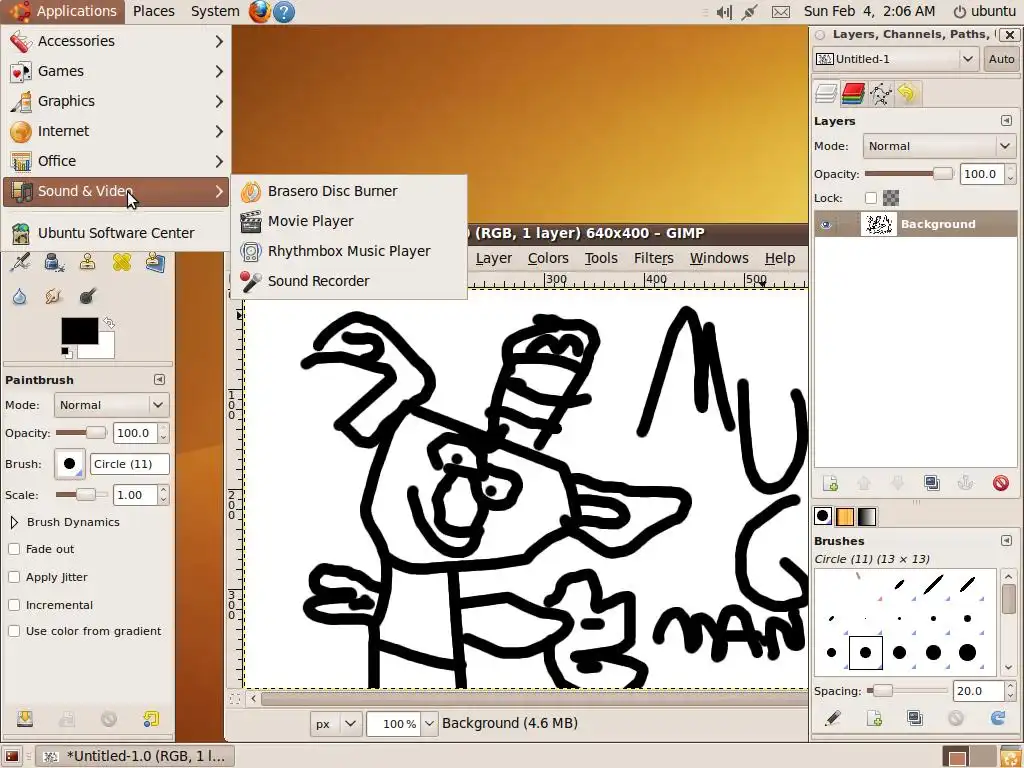This screenshot has height=768, width=1024.
Task: Select the Heal tool bandage icon
Action: (121, 263)
